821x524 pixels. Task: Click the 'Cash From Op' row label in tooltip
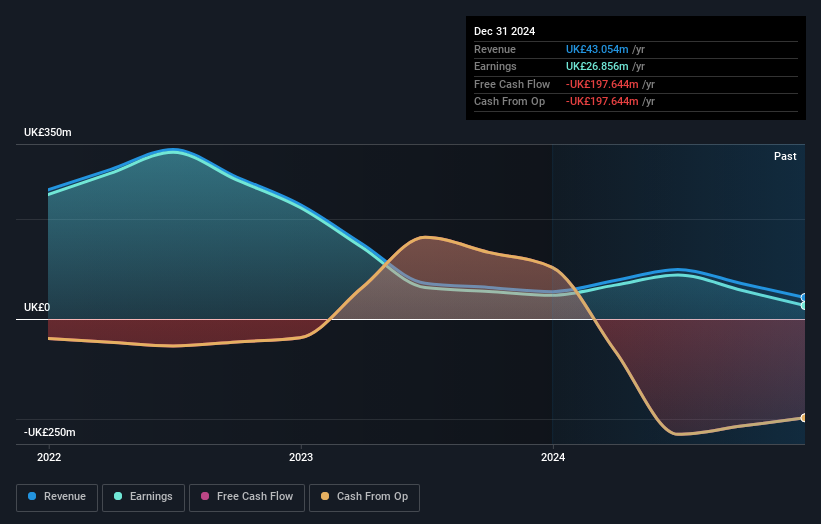(509, 102)
